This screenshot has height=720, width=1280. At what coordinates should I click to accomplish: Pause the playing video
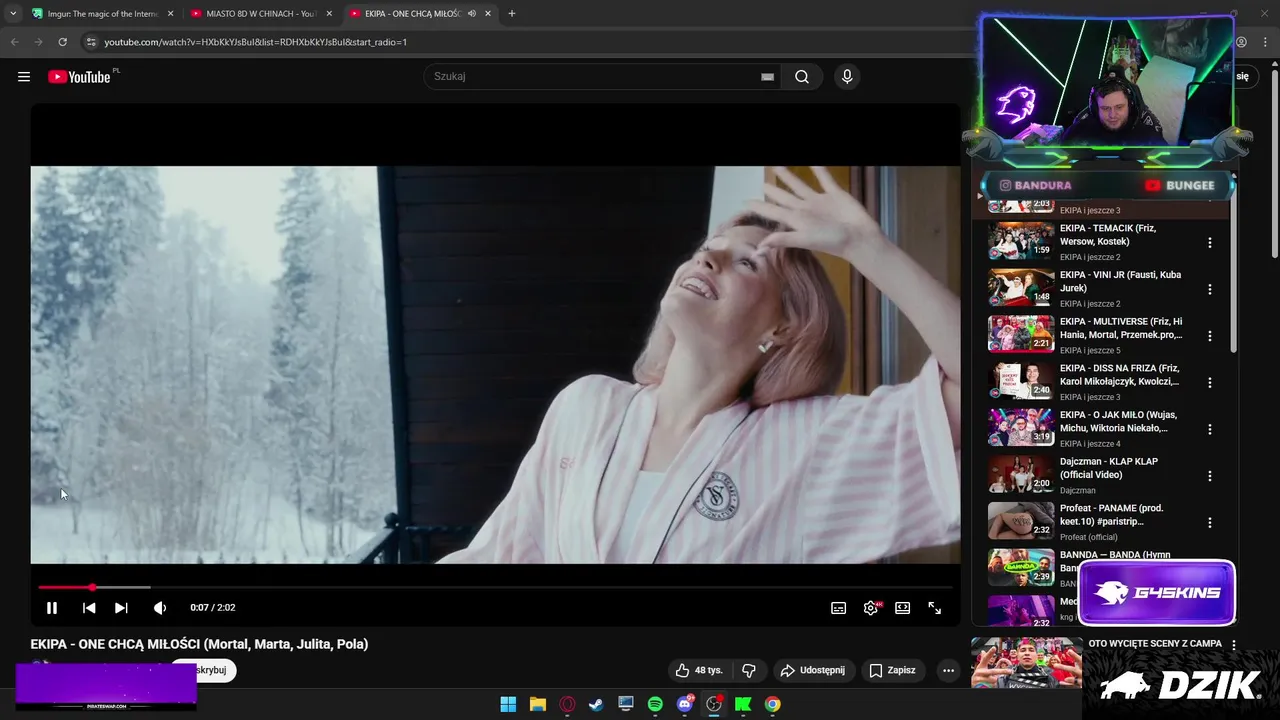click(52, 608)
